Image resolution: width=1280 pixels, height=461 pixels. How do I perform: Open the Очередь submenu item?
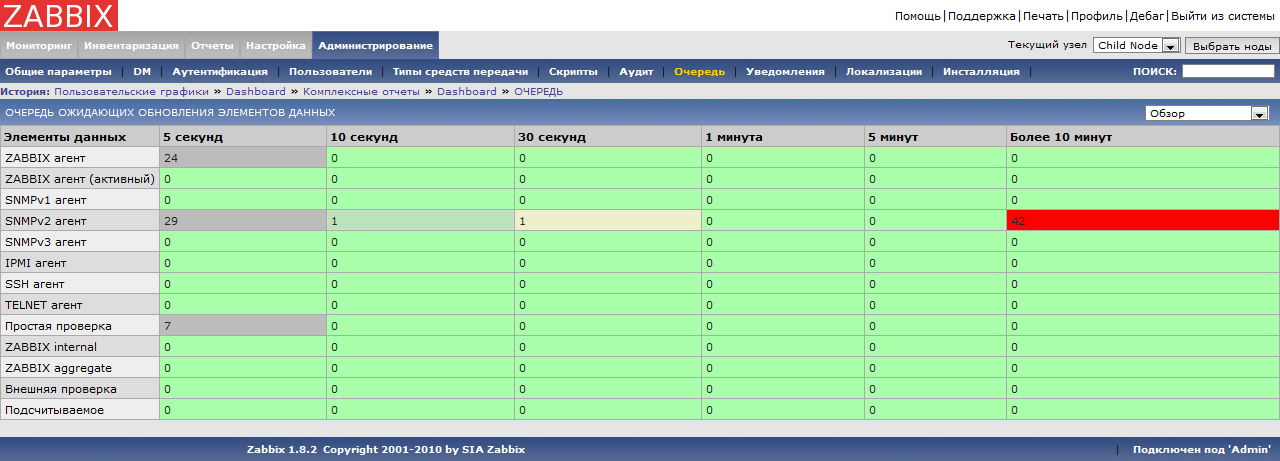[699, 72]
